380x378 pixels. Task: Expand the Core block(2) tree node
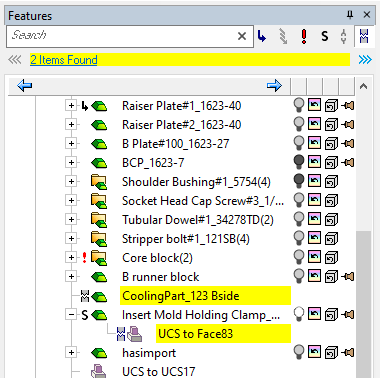tap(71, 257)
